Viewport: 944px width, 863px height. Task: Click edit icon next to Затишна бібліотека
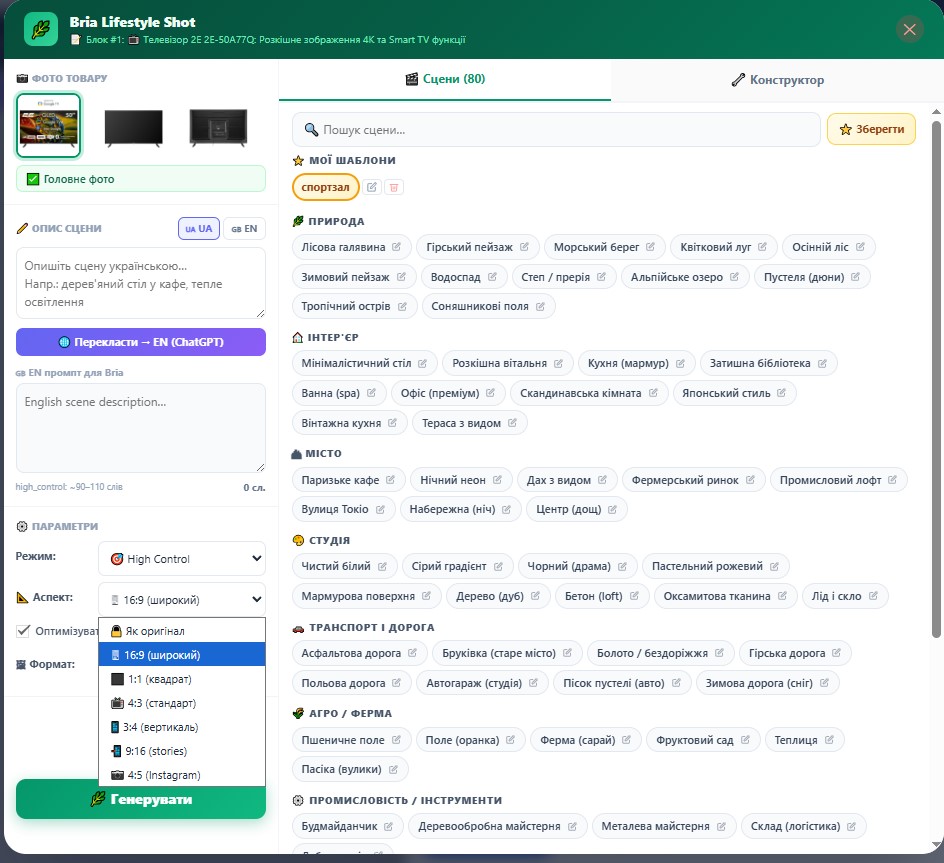[x=822, y=364]
